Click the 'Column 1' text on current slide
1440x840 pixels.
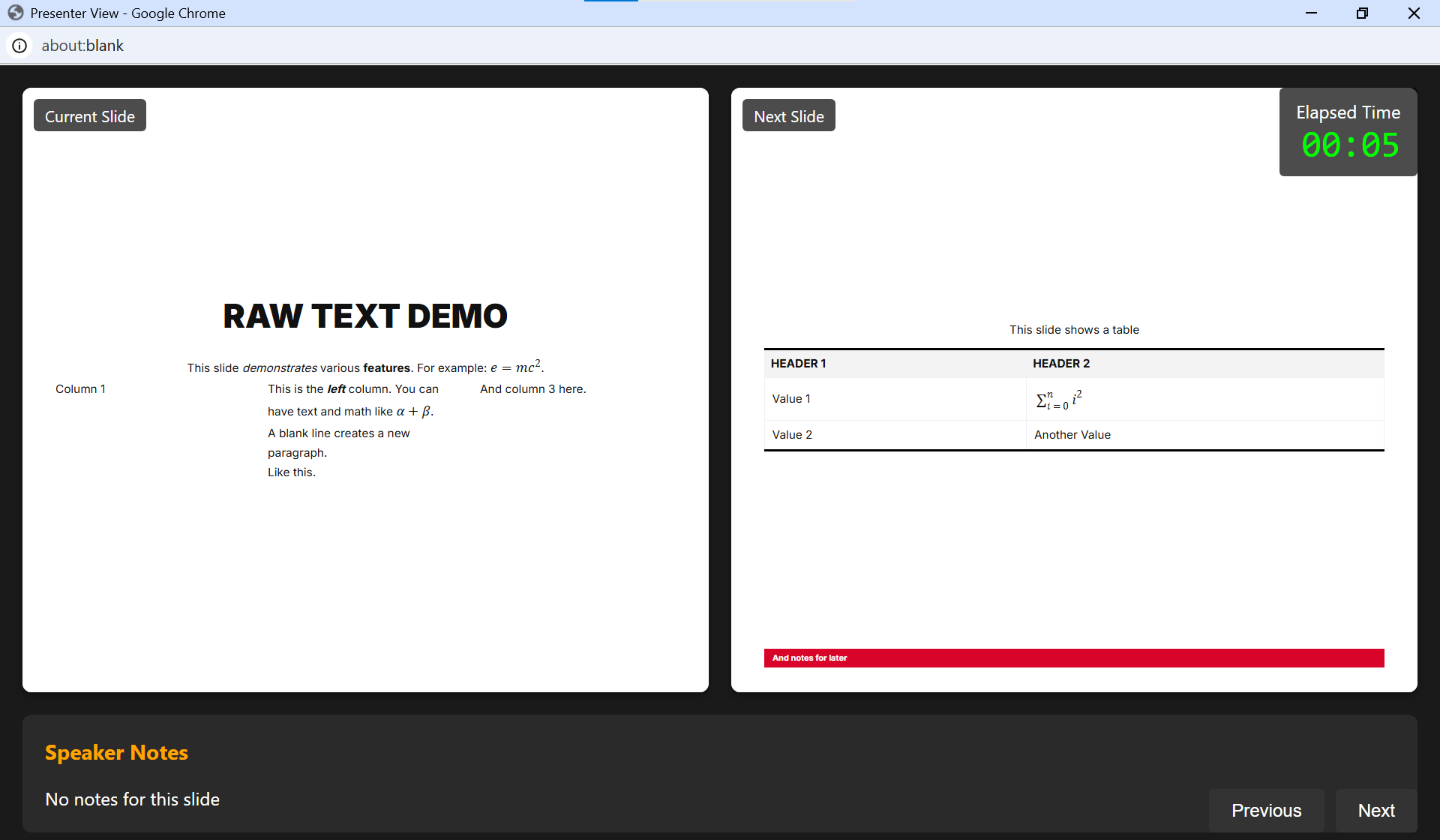[x=80, y=389]
